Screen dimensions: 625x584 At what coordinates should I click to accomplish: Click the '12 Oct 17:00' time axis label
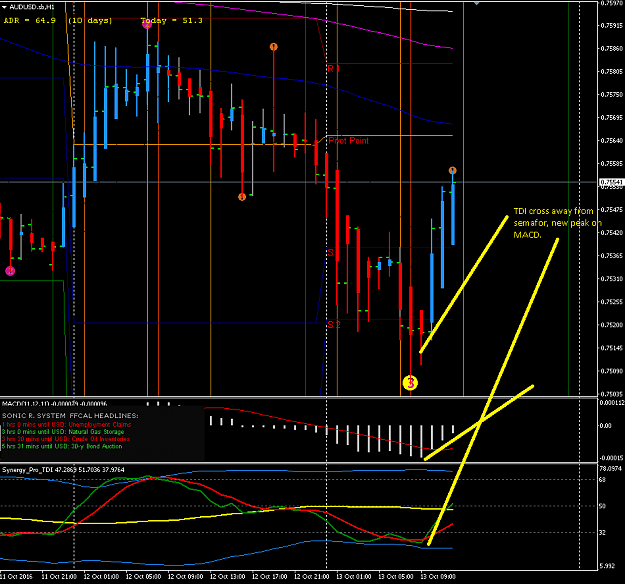tap(269, 576)
